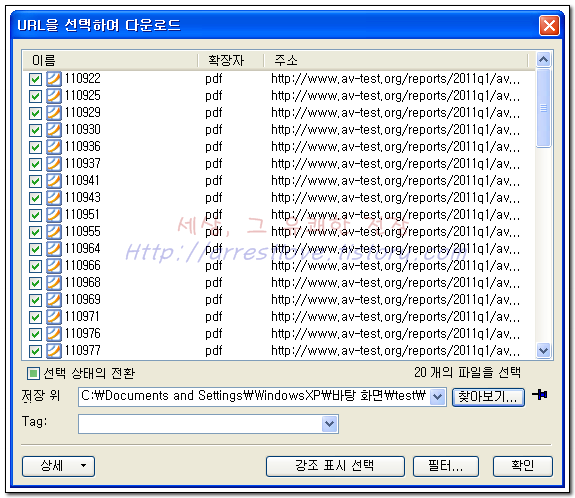This screenshot has width=575, height=498.
Task: Click the vertical scrollbar thumb
Action: (543, 108)
